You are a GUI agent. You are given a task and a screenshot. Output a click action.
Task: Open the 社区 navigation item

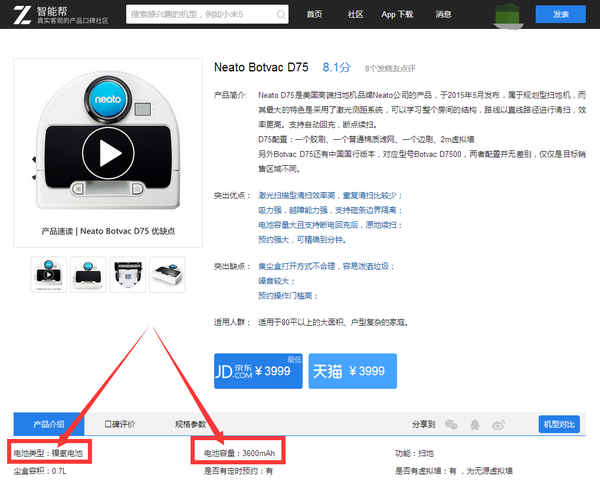click(355, 15)
